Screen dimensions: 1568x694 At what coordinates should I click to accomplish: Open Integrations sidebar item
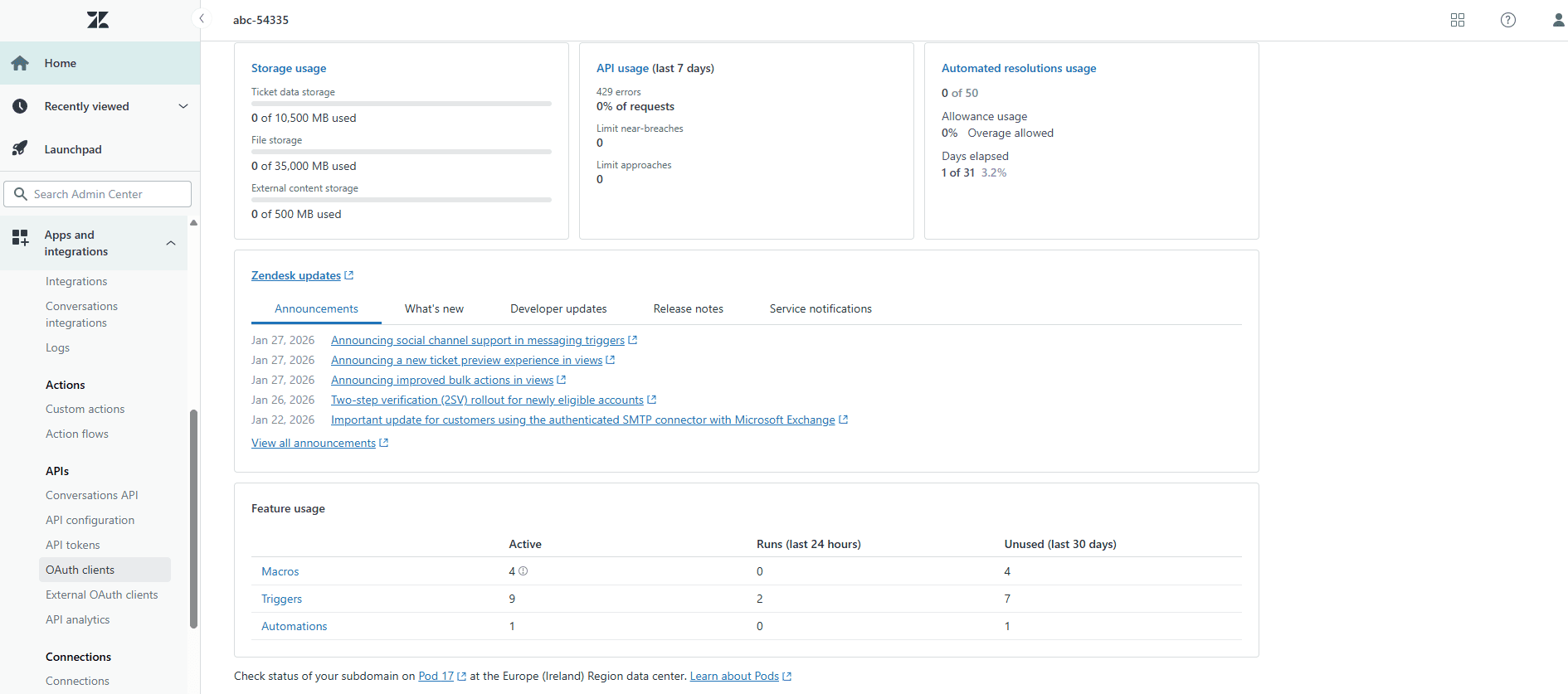76,281
